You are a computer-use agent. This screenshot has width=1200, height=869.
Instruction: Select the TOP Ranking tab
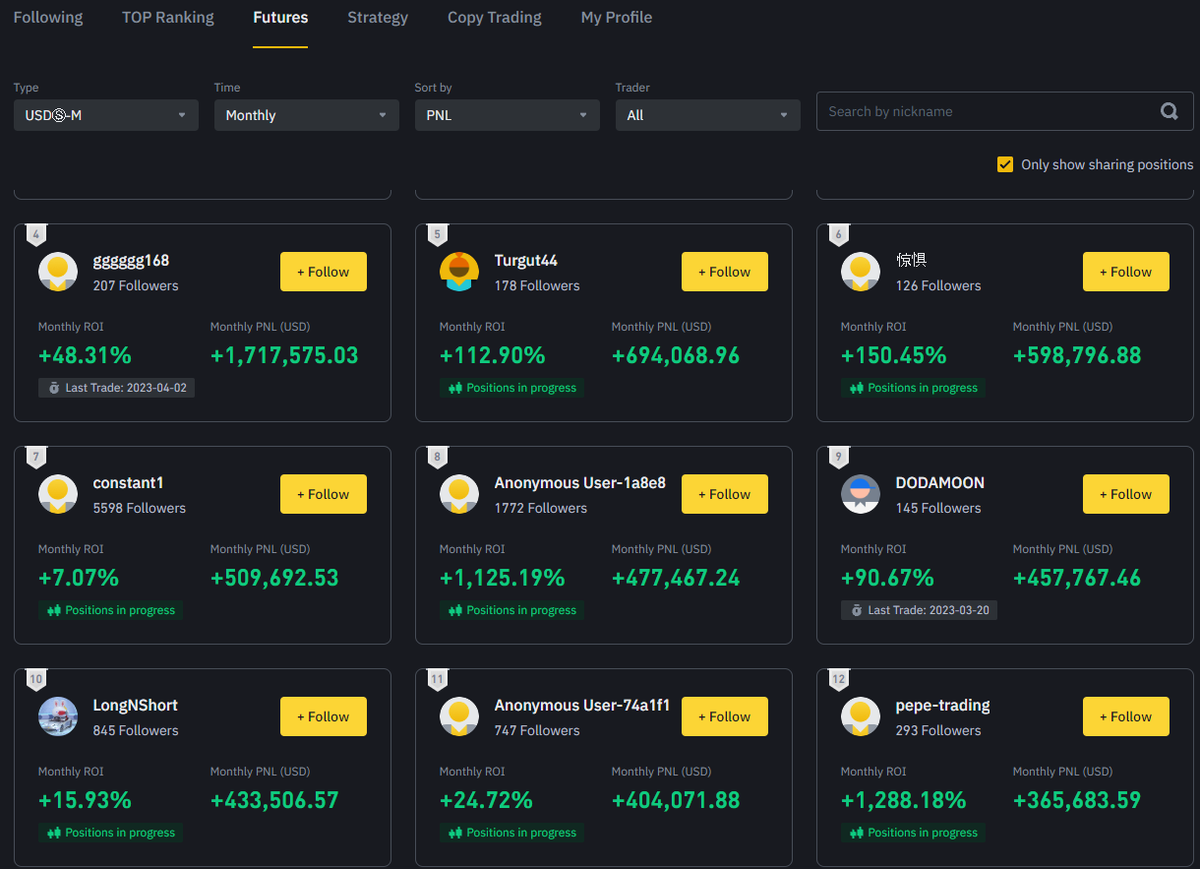pyautogui.click(x=167, y=17)
